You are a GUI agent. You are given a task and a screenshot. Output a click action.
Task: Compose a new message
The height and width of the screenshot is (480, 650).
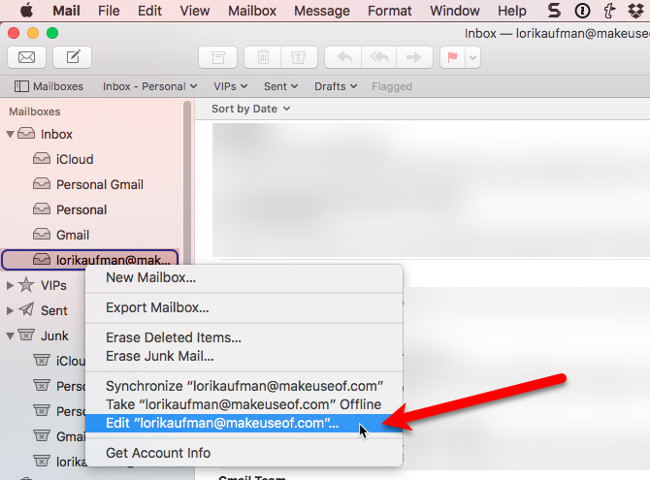click(x=72, y=57)
